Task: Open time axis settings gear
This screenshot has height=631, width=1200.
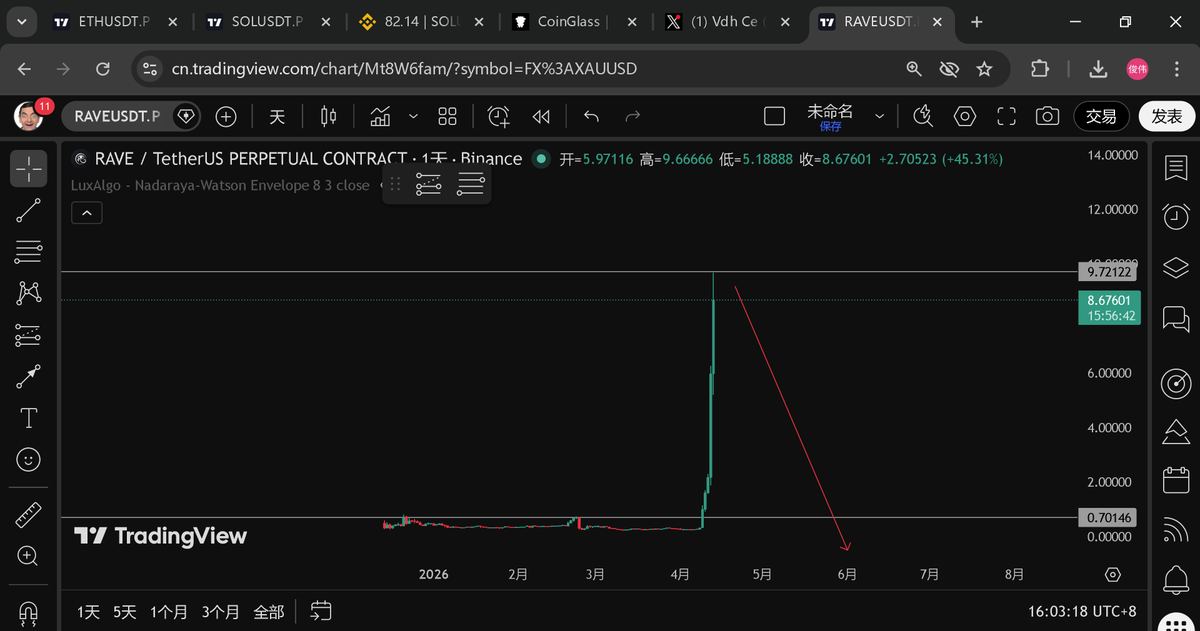Action: 1113,575
